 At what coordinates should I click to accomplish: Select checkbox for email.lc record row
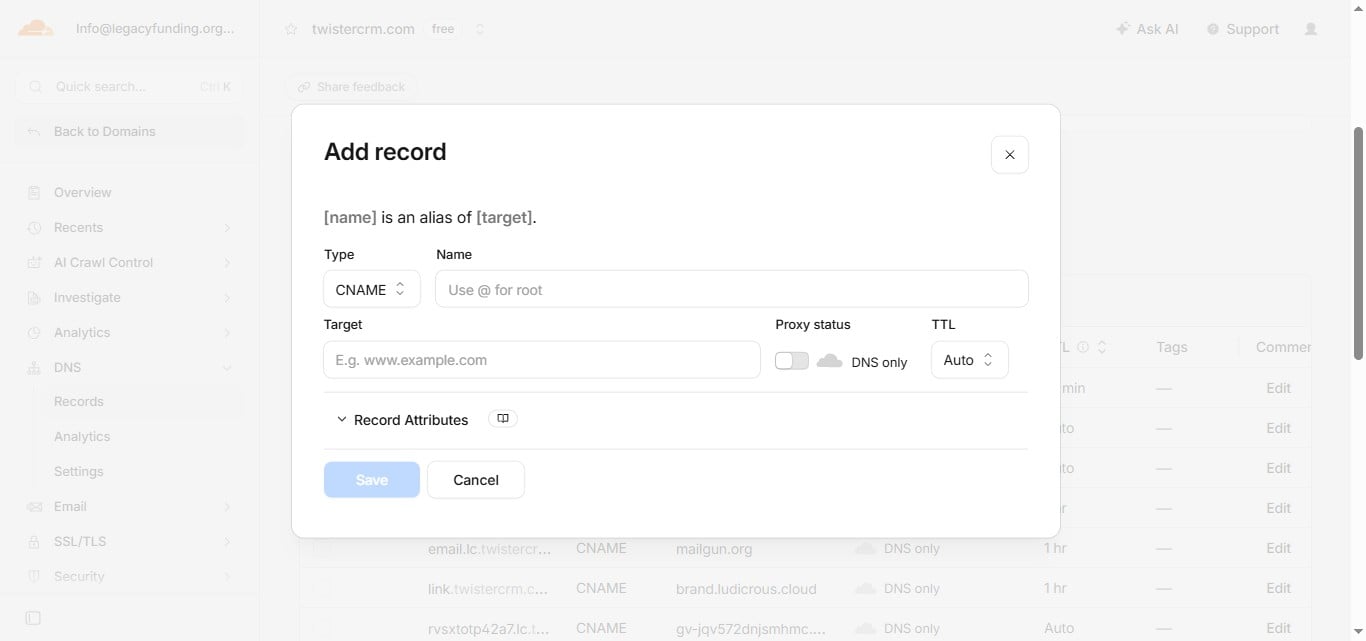tap(321, 548)
